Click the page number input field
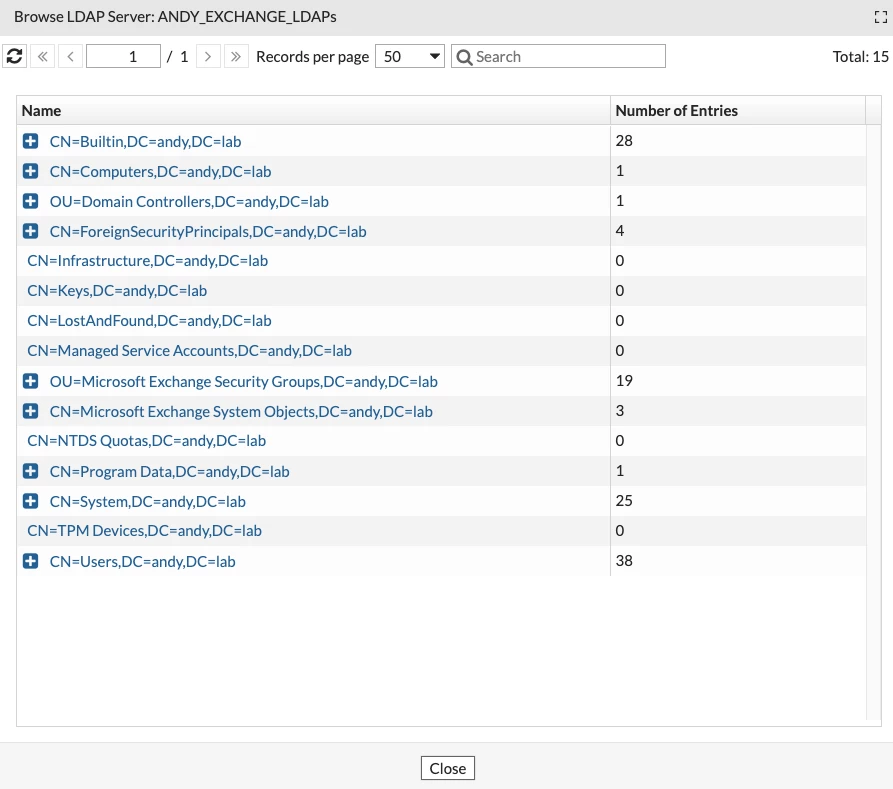Image resolution: width=893 pixels, height=789 pixels. pyautogui.click(x=123, y=56)
